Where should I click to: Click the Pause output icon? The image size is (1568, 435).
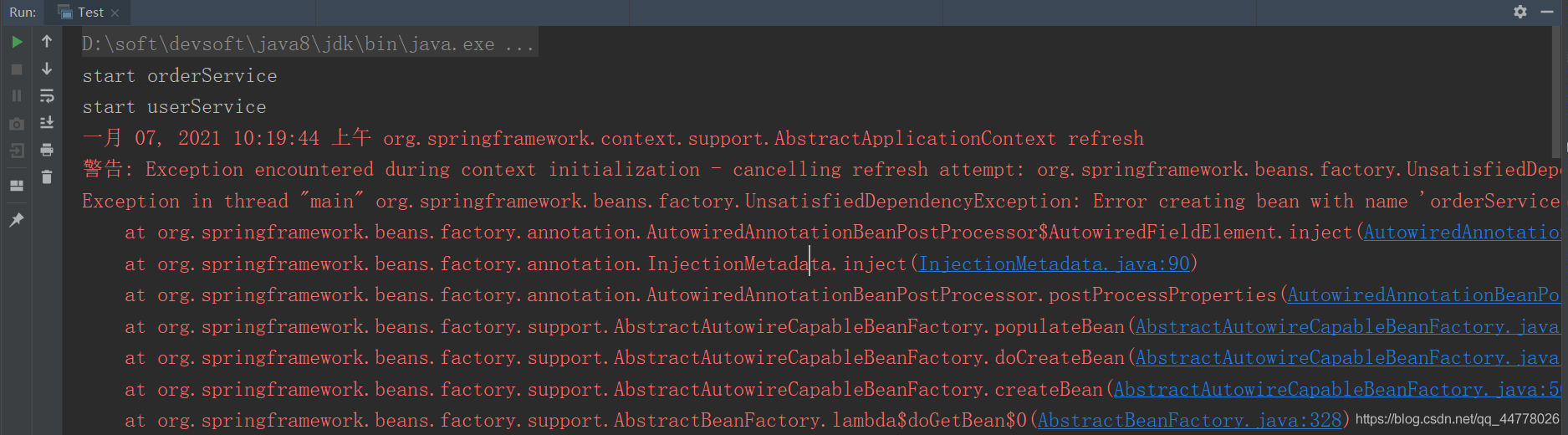pos(17,96)
